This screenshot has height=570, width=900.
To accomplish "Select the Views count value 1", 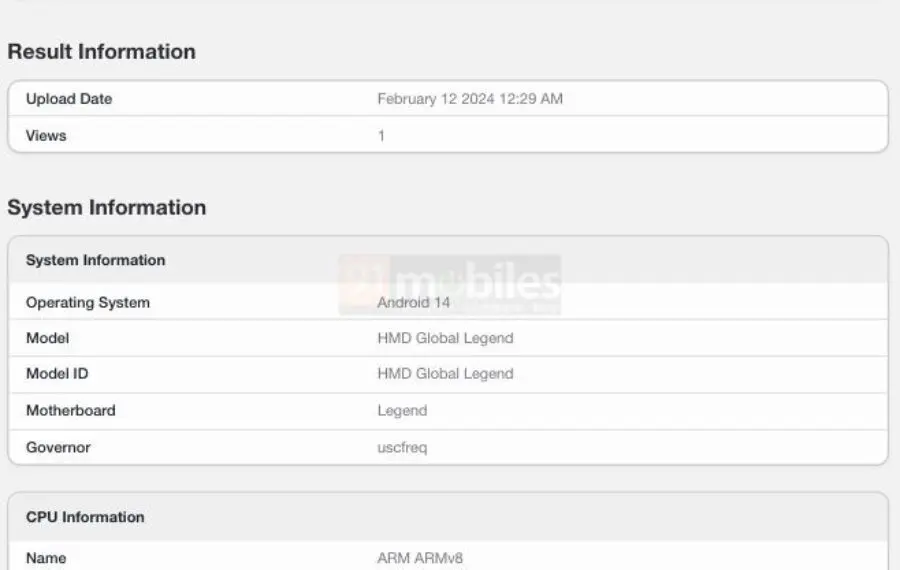I will tap(381, 135).
